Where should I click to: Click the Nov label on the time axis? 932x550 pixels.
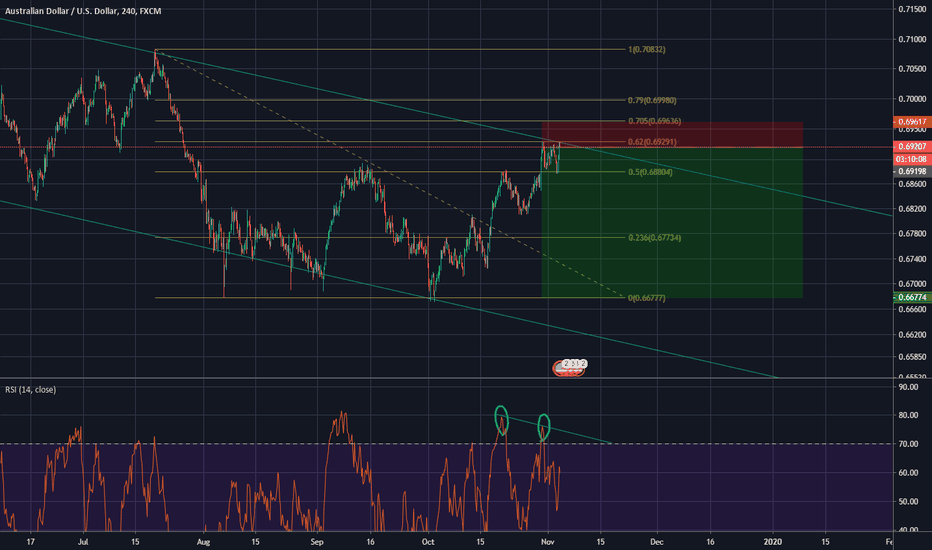(x=548, y=542)
